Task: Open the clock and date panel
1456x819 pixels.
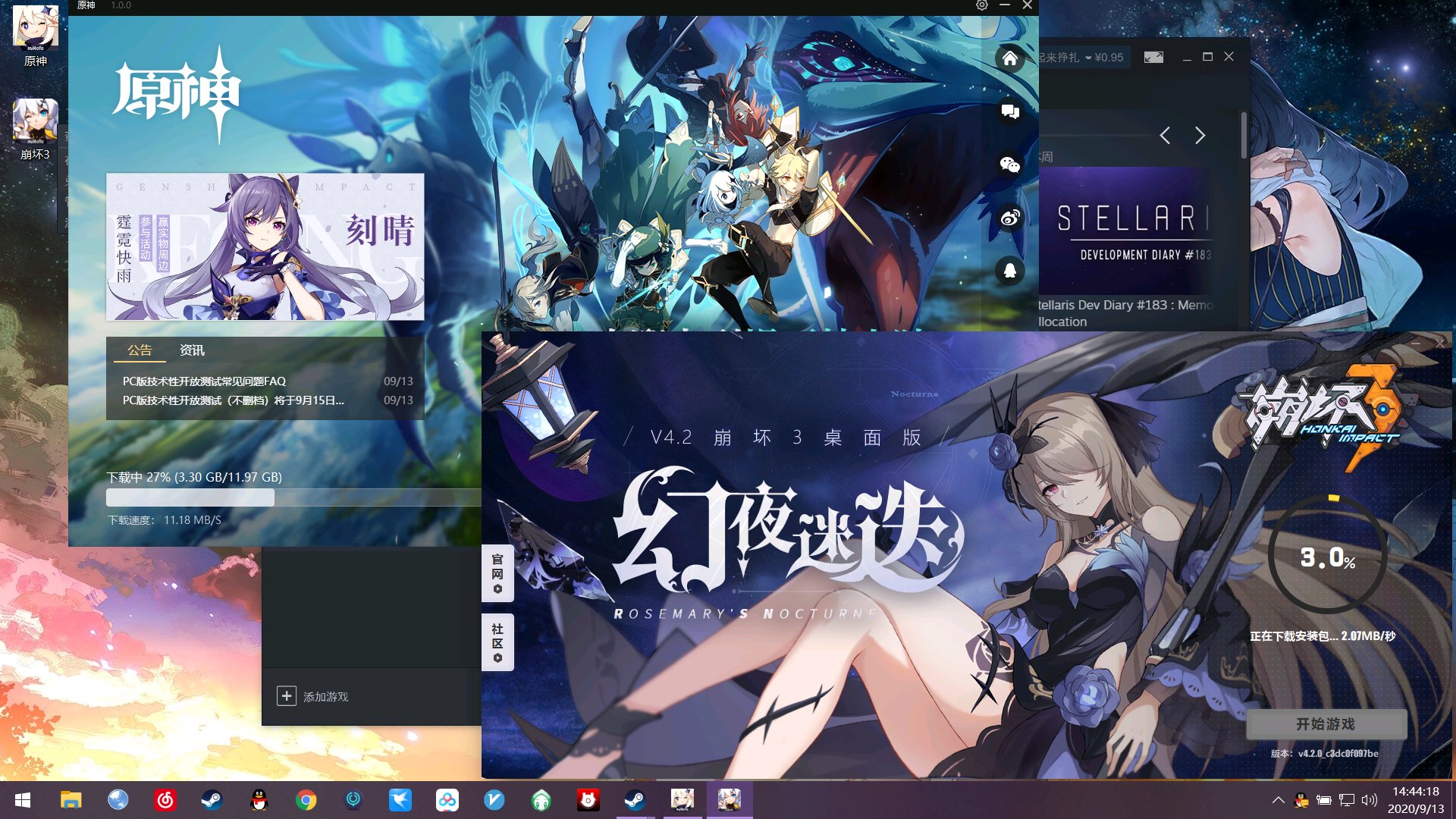Action: pyautogui.click(x=1415, y=800)
